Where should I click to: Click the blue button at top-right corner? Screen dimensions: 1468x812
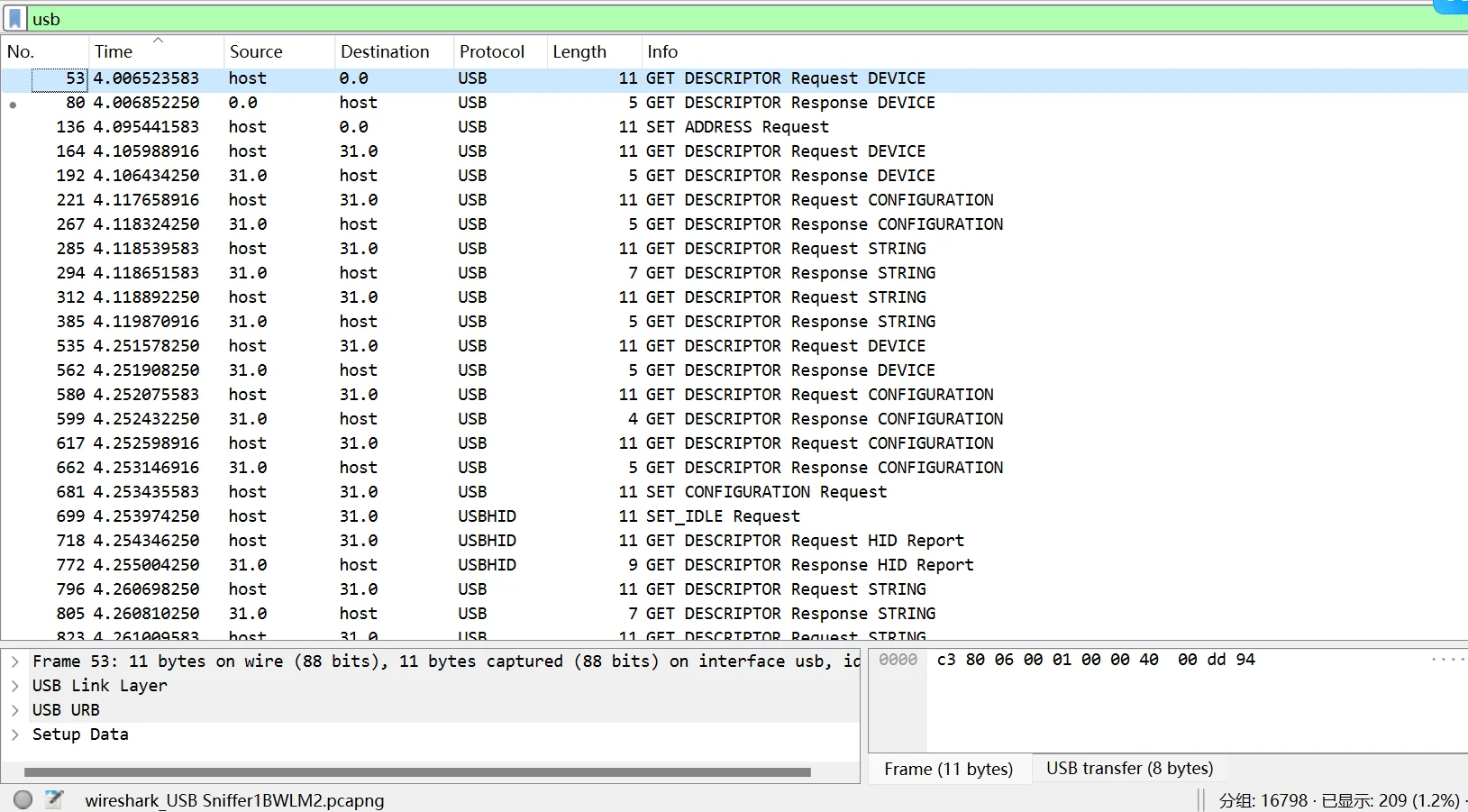coord(1453,5)
